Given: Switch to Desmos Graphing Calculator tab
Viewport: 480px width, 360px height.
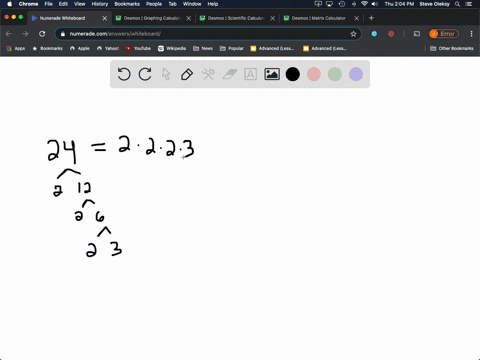Looking at the screenshot, I should pyautogui.click(x=152, y=18).
